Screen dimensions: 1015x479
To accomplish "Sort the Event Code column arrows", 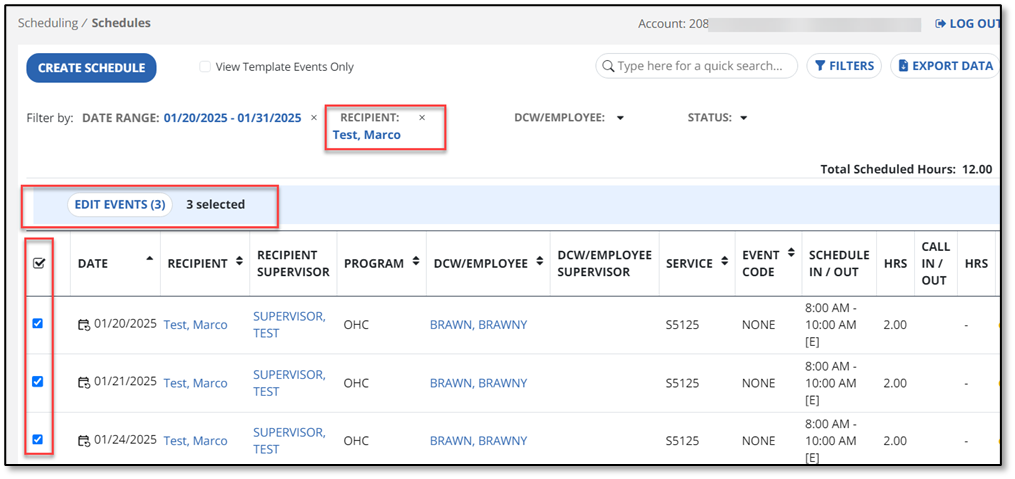I will point(791,254).
